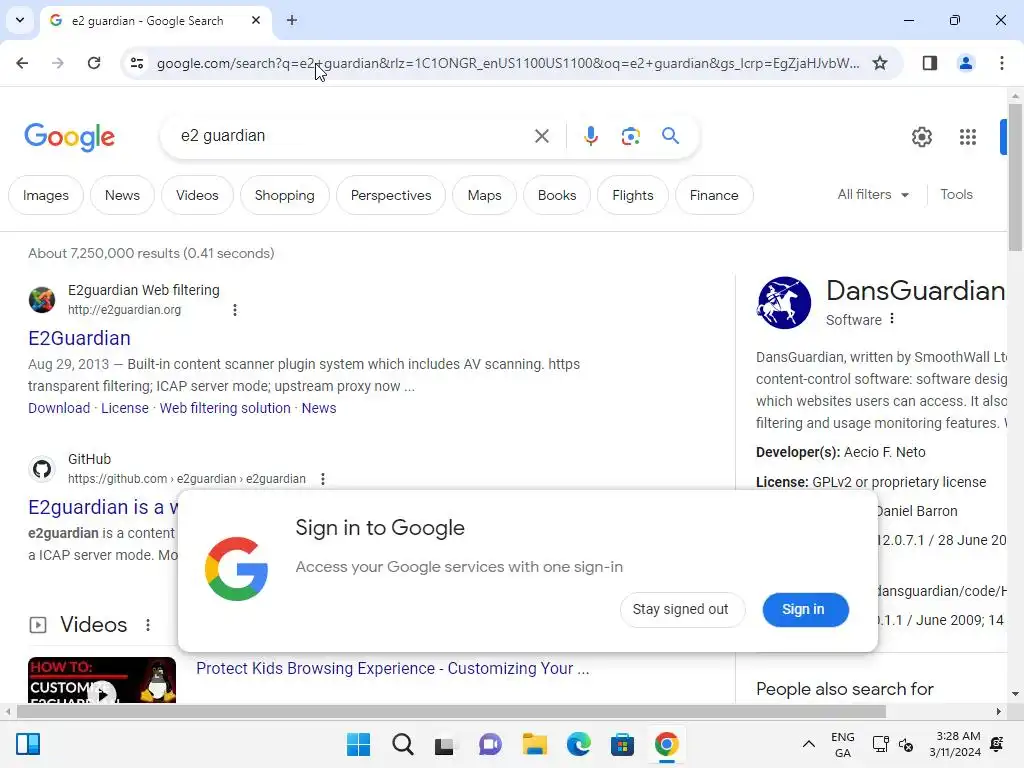Filter results by Maps
Screen dimensions: 1024x768
[485, 195]
